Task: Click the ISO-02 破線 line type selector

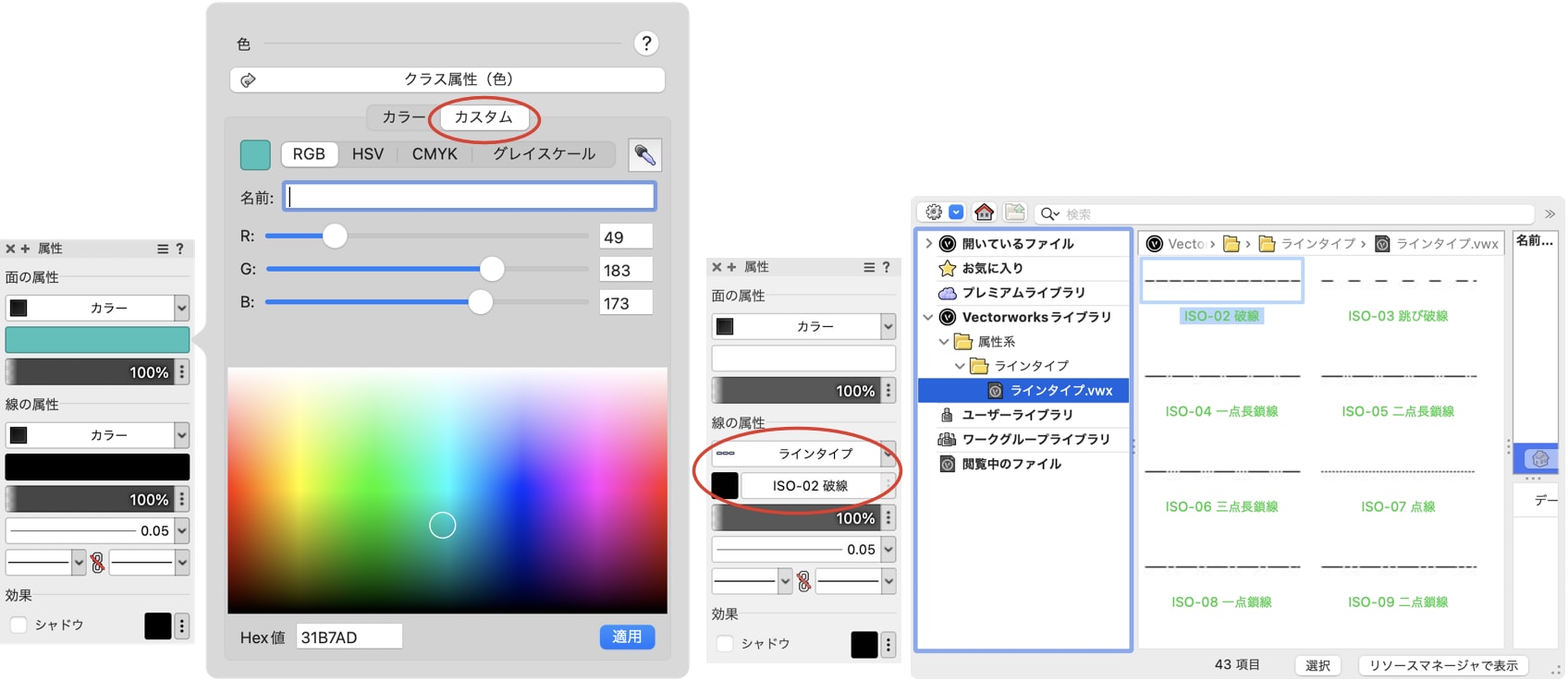Action: coord(811,486)
